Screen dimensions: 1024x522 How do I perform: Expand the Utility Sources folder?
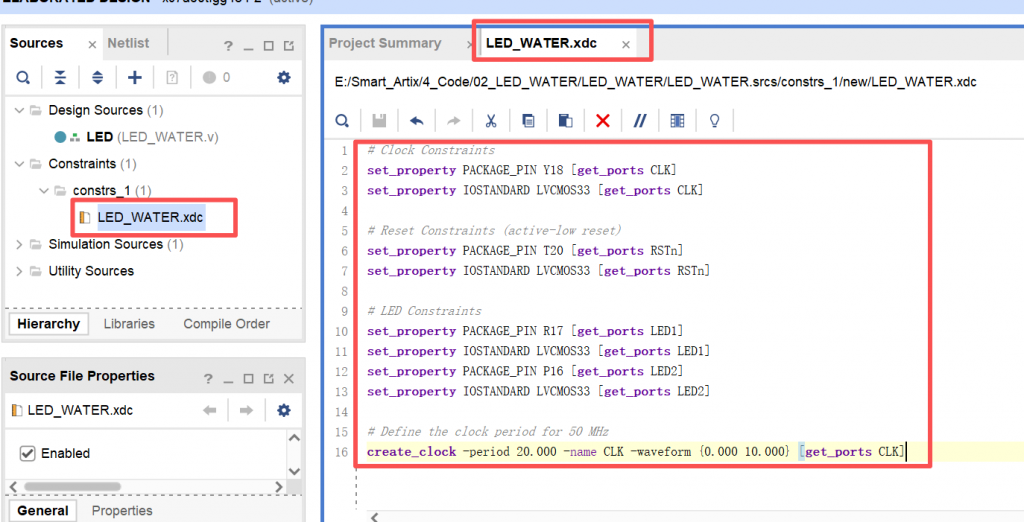(x=19, y=271)
